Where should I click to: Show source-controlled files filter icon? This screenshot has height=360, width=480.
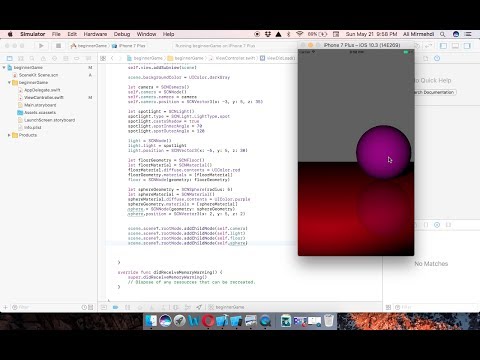click(x=91, y=307)
